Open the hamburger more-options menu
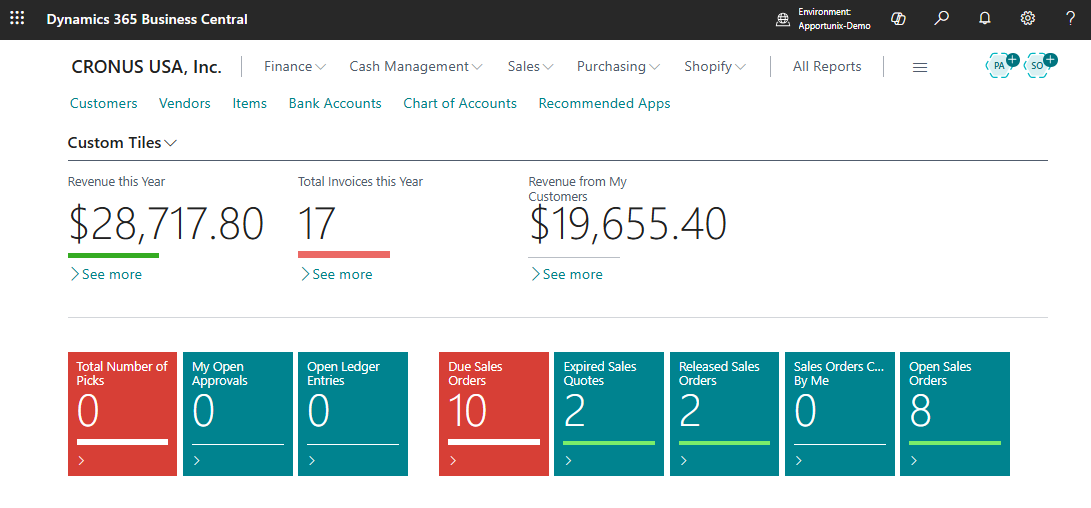The width and height of the screenshot is (1091, 508). point(920,67)
